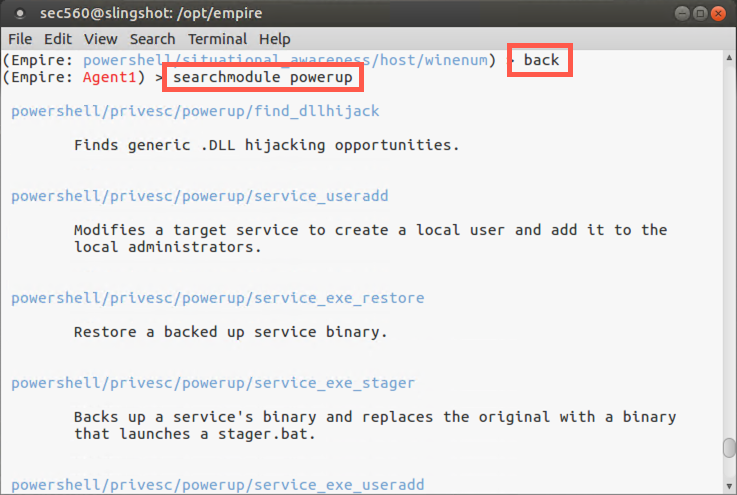Image resolution: width=737 pixels, height=495 pixels.
Task: Click the vertical scrollbar thumb
Action: tap(729, 448)
